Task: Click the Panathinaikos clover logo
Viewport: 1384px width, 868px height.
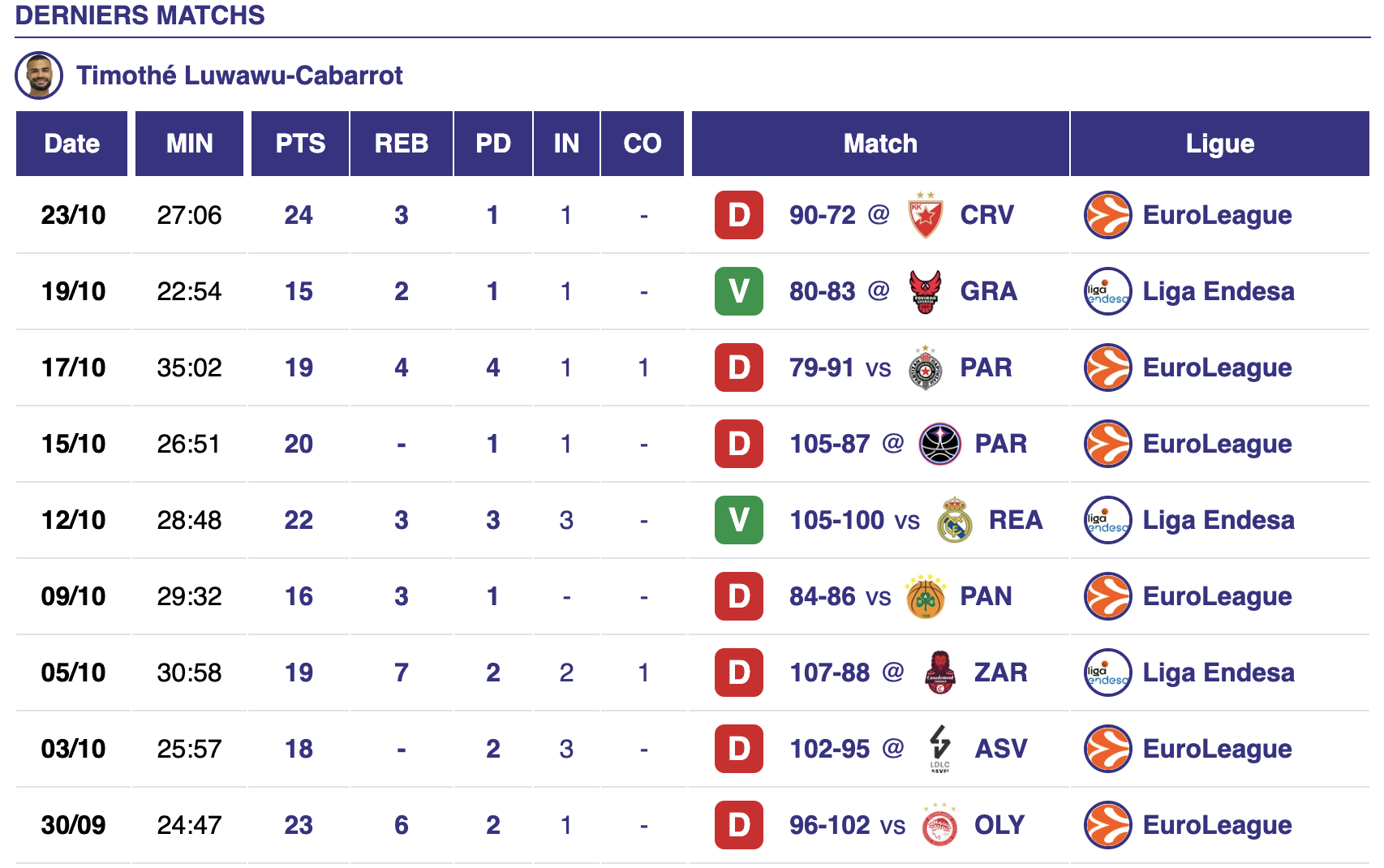Action: point(926,597)
